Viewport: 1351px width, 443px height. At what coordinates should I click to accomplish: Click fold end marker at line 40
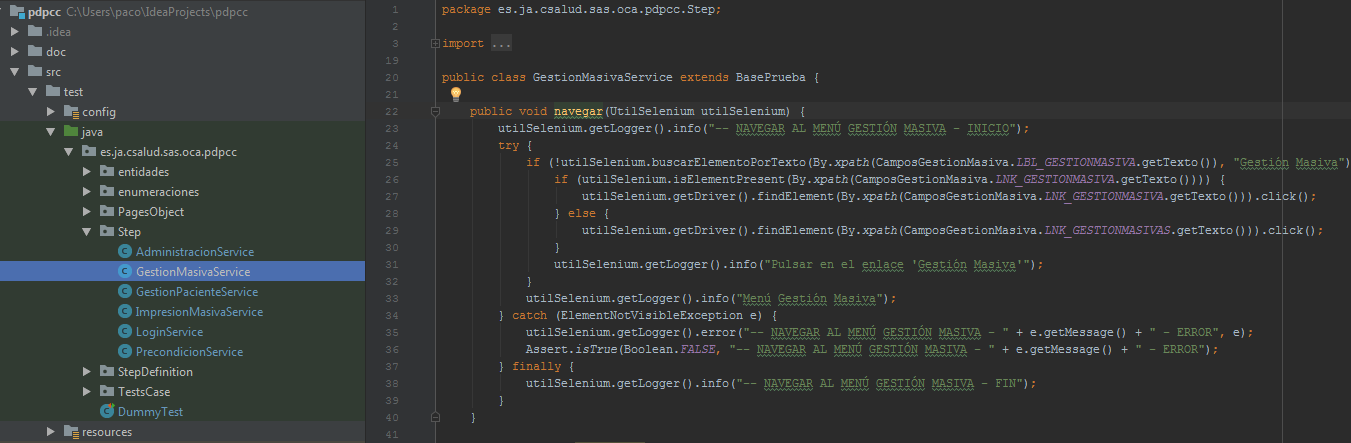434,416
